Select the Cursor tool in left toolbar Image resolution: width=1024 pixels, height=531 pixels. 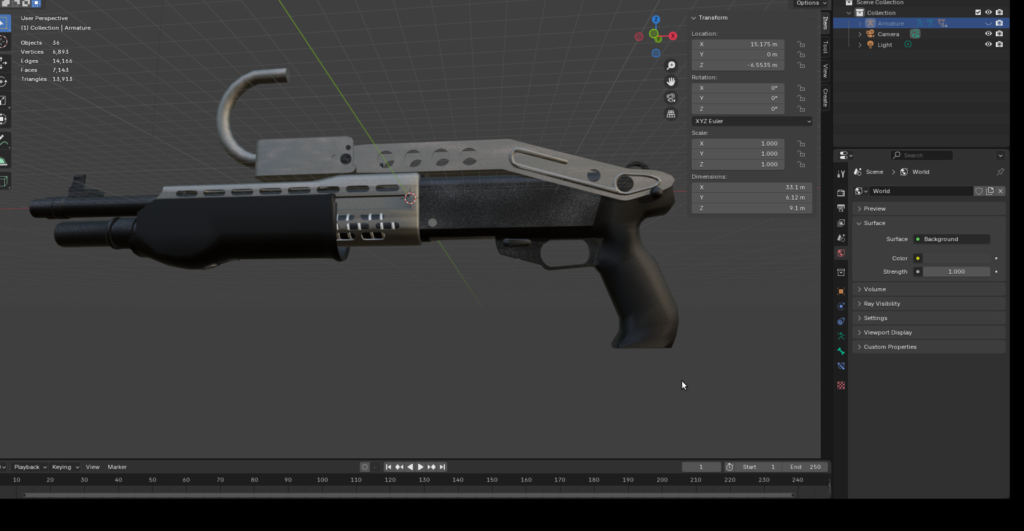(4, 42)
